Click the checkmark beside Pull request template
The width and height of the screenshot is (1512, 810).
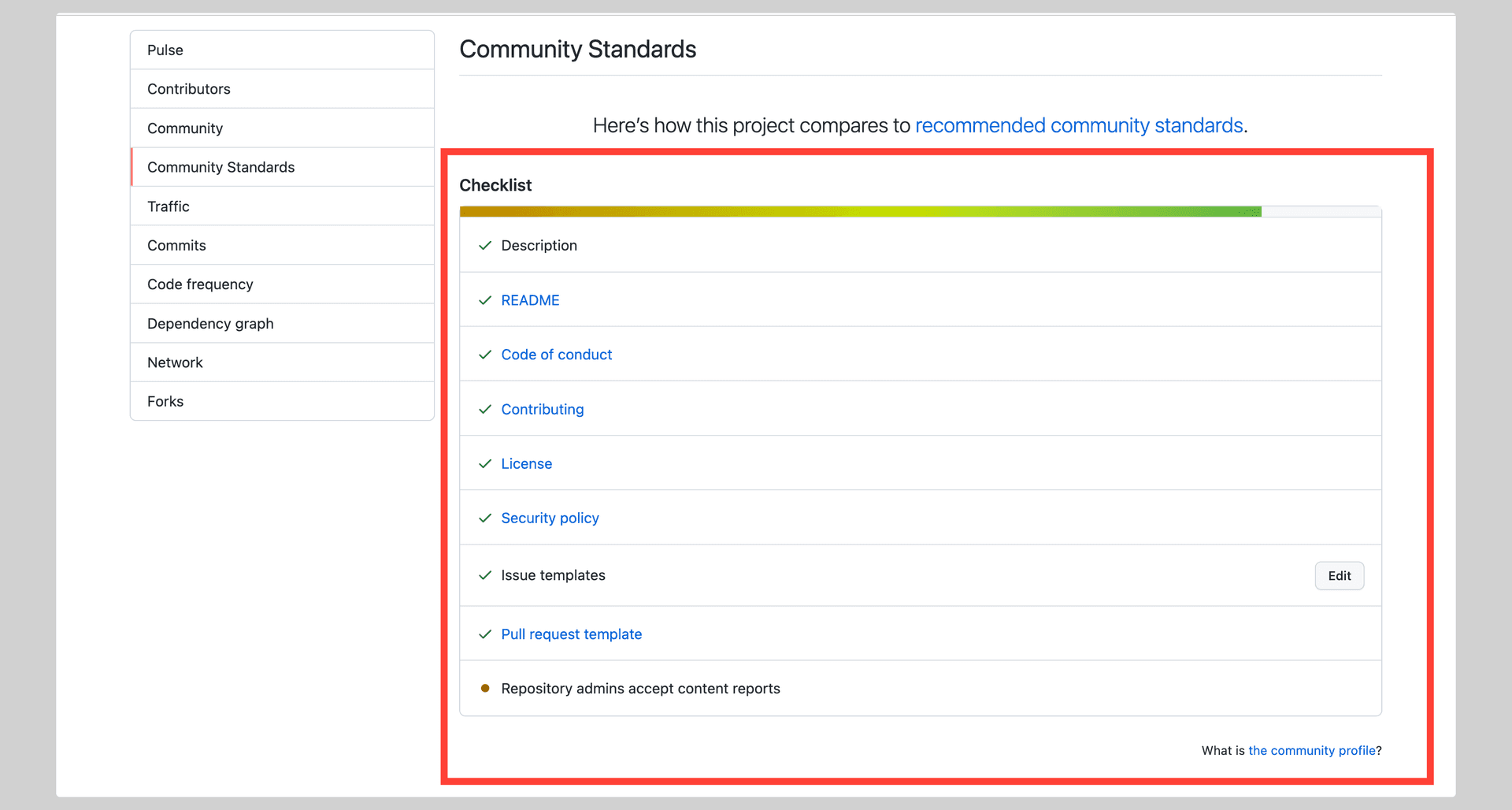485,634
